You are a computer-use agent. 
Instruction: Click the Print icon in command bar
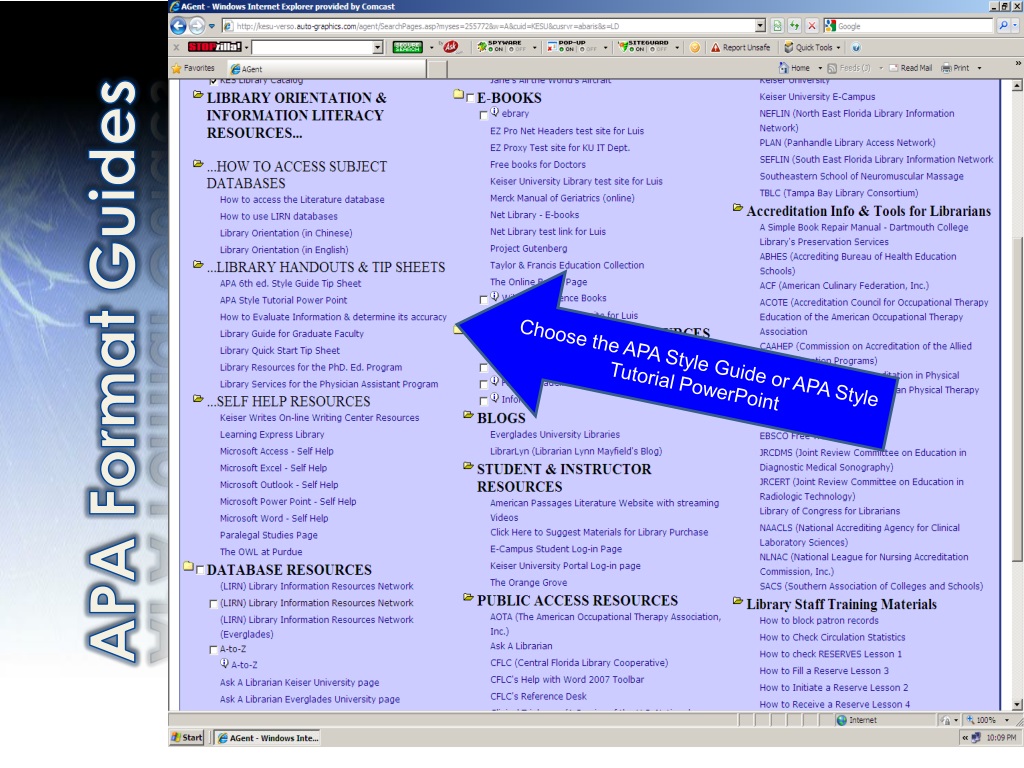coord(946,68)
